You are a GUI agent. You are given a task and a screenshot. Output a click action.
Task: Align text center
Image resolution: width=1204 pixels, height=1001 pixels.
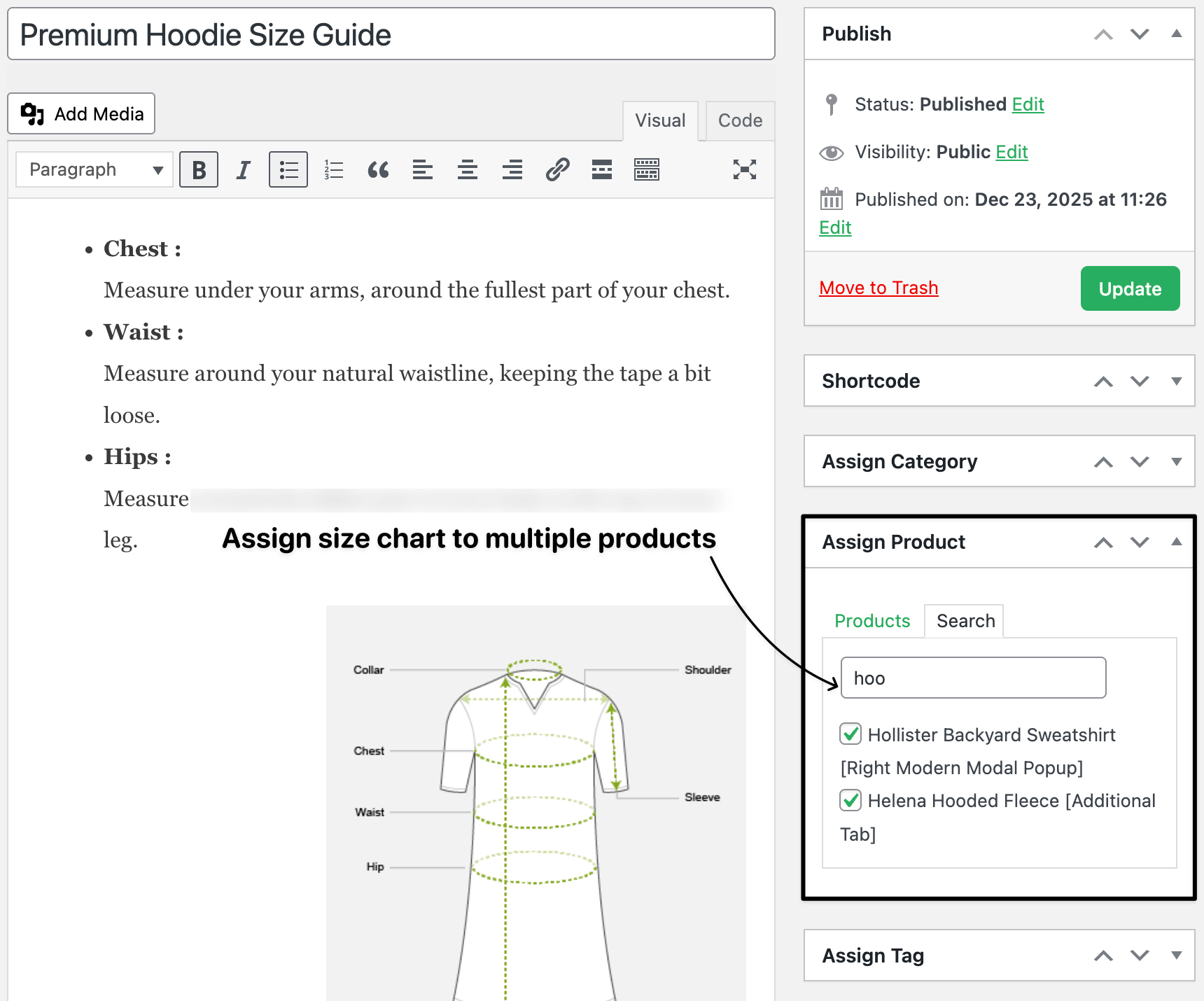point(467,169)
